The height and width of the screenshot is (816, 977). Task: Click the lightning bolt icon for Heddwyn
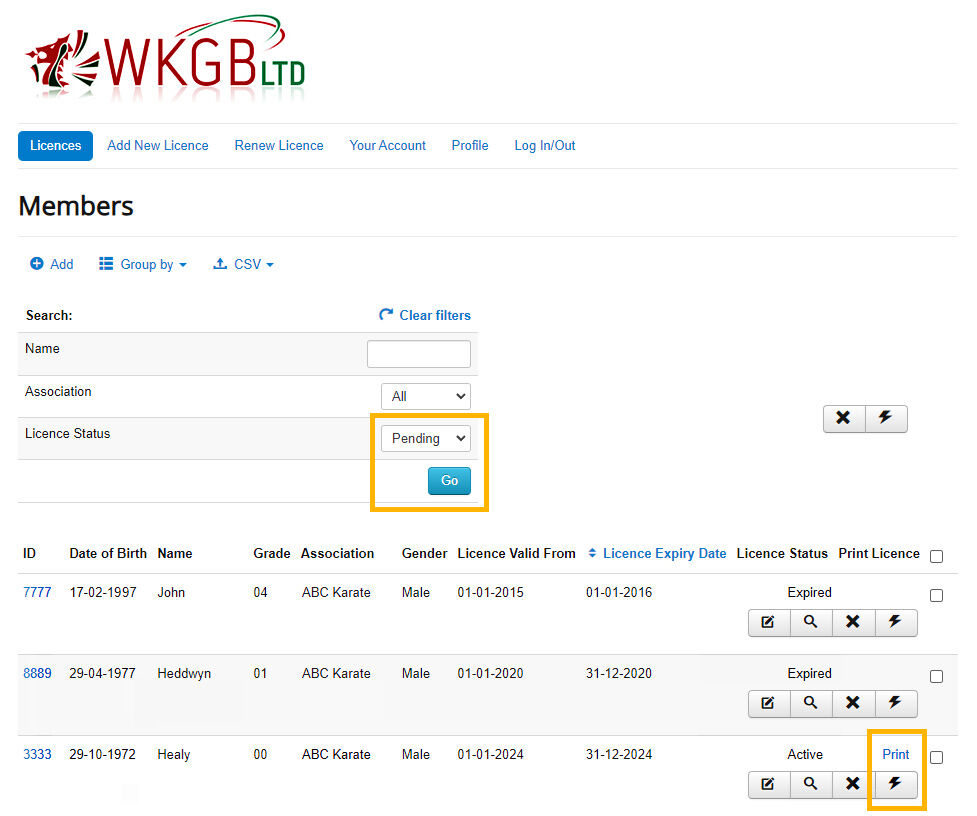pos(895,703)
